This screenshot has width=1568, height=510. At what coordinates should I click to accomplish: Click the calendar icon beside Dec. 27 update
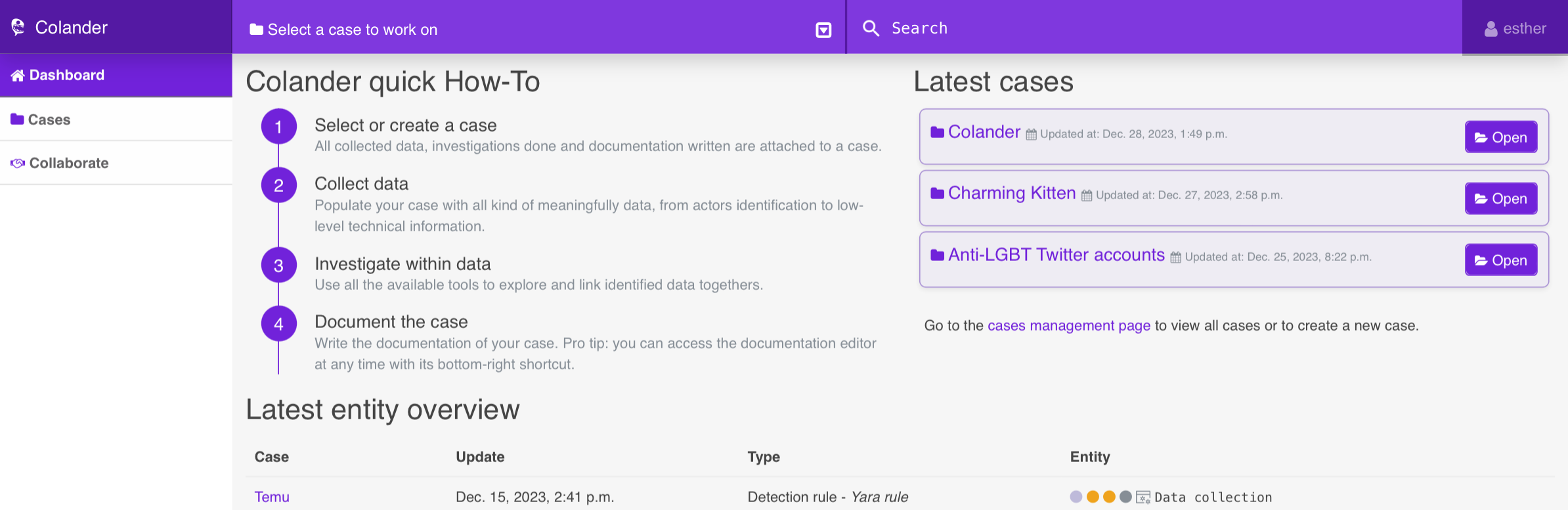[1087, 196]
